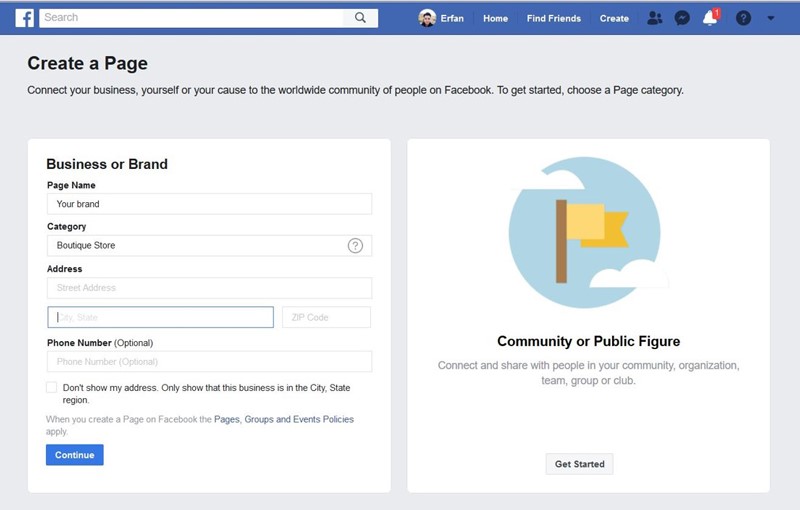Screen dimensions: 800x510
Task: Open the Messenger icon
Action: point(682,18)
